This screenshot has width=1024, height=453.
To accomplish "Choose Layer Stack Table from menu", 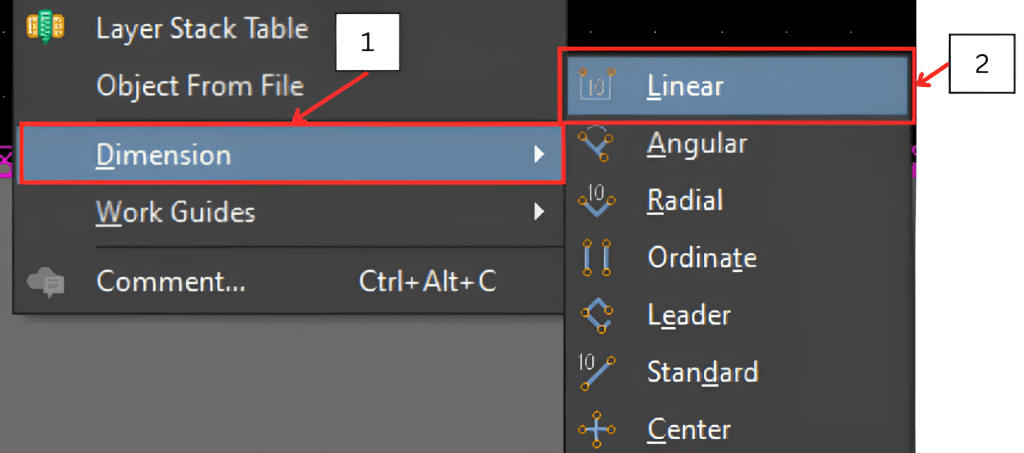I will tap(202, 28).
